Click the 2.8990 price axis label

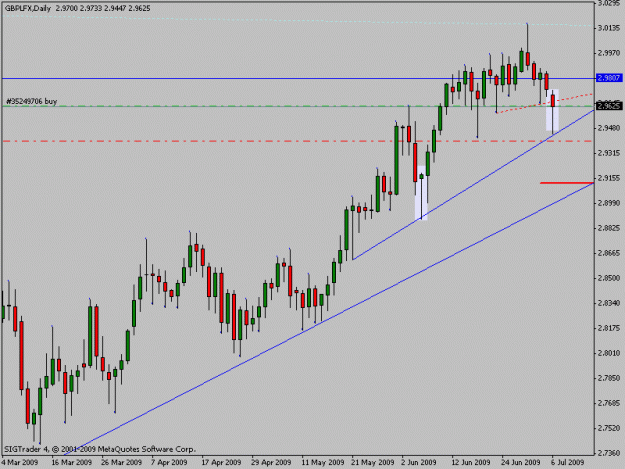pos(609,203)
